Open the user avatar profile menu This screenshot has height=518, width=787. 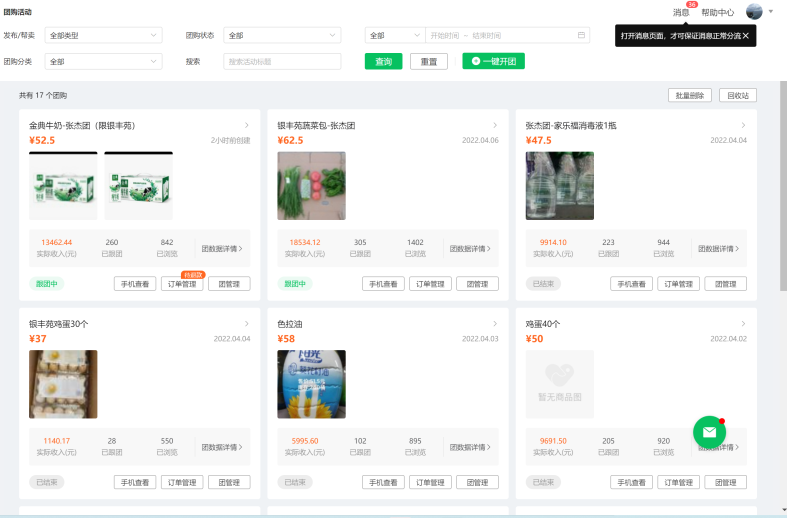pos(754,12)
